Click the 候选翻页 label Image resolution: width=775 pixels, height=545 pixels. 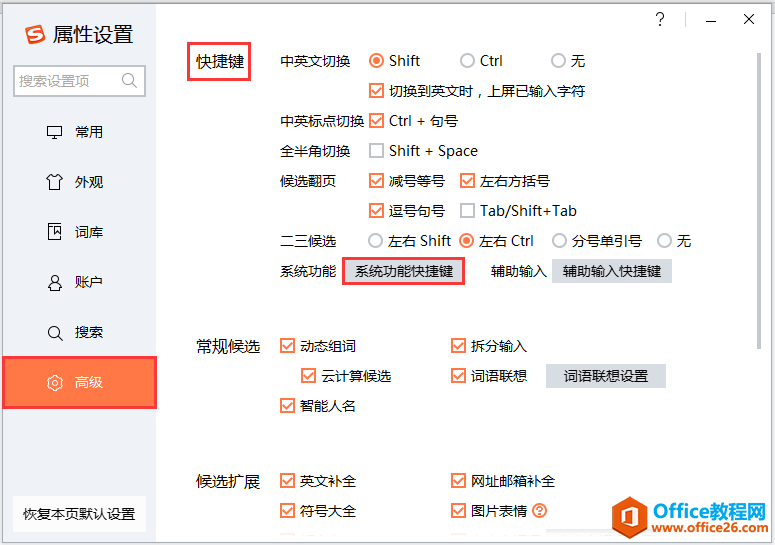click(308, 181)
